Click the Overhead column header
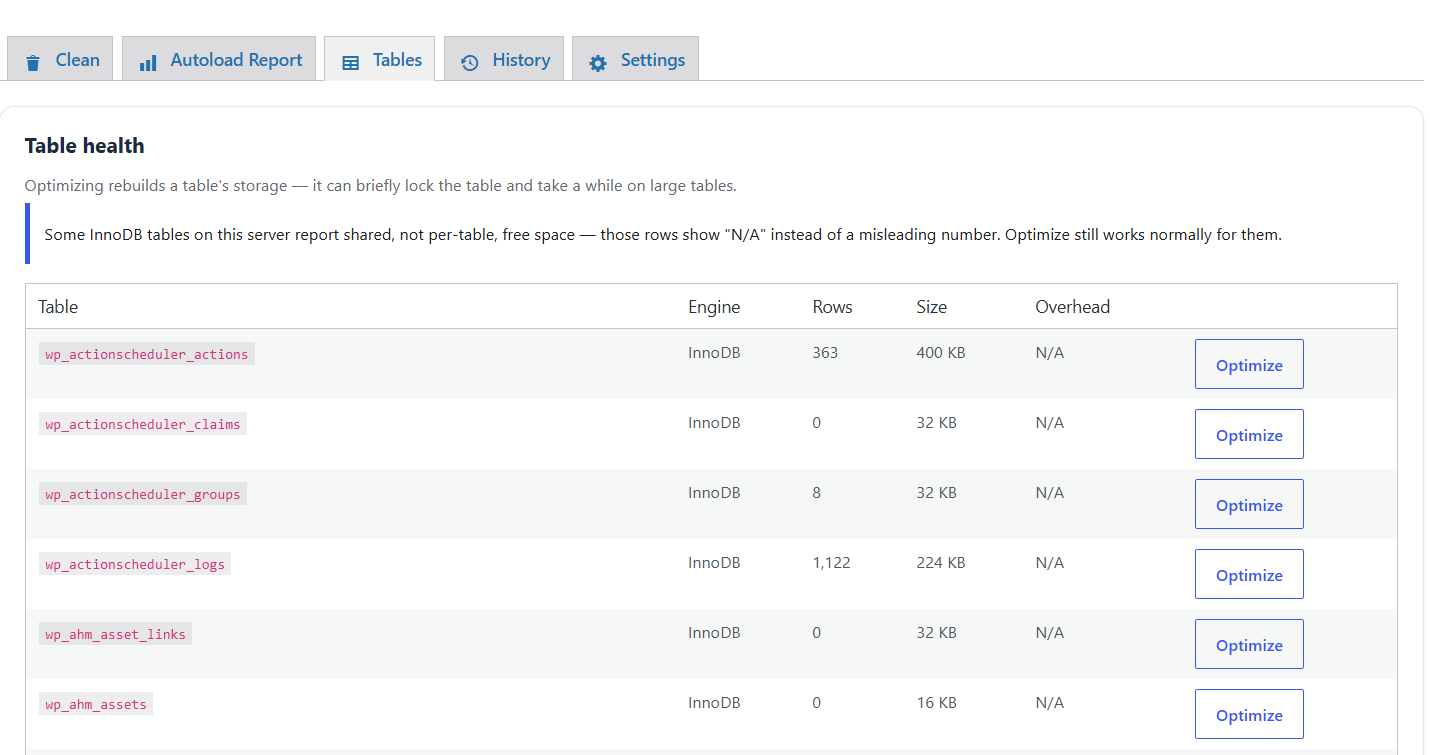 click(x=1072, y=307)
